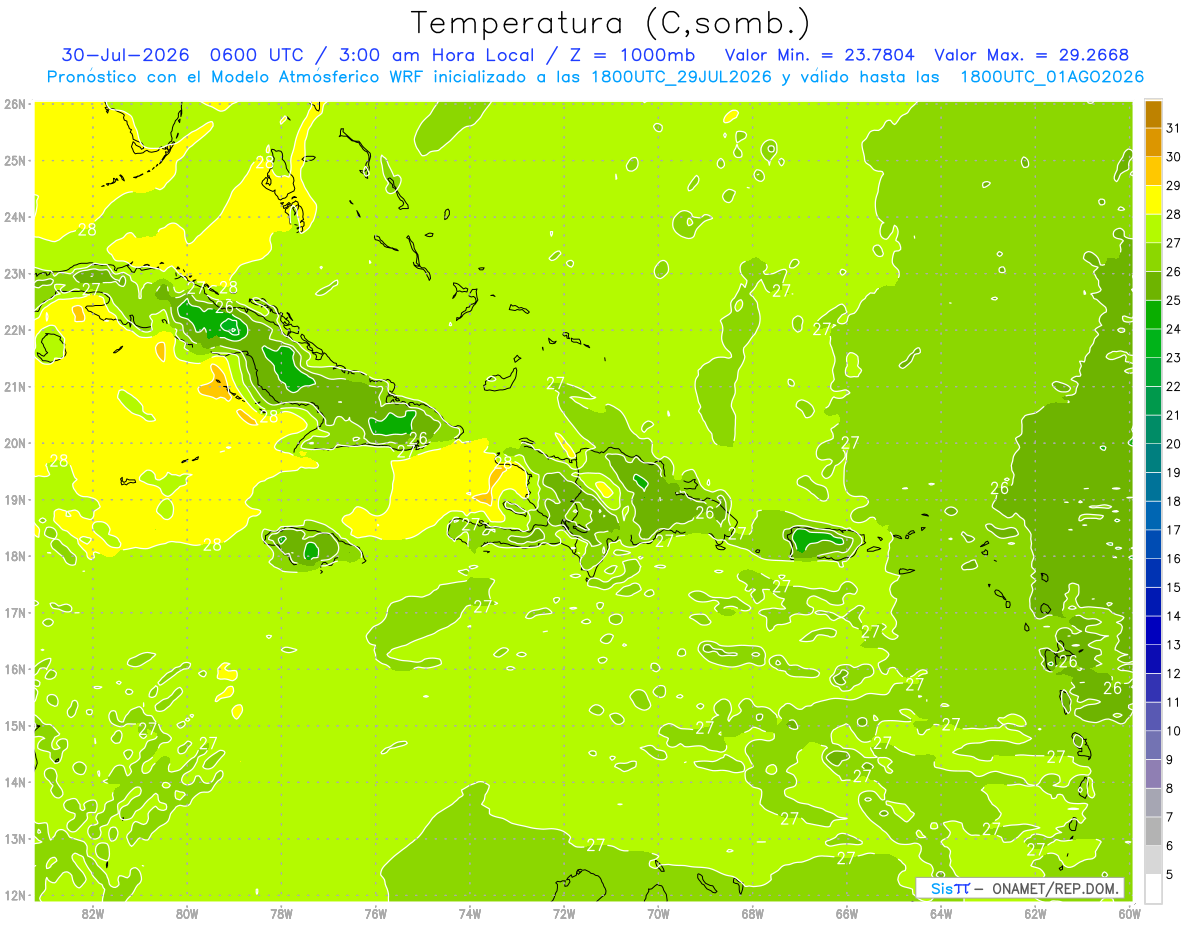Click the colorbar swatch between 27 and 28
Viewport: 1200px width, 927px height.
(x=1153, y=229)
